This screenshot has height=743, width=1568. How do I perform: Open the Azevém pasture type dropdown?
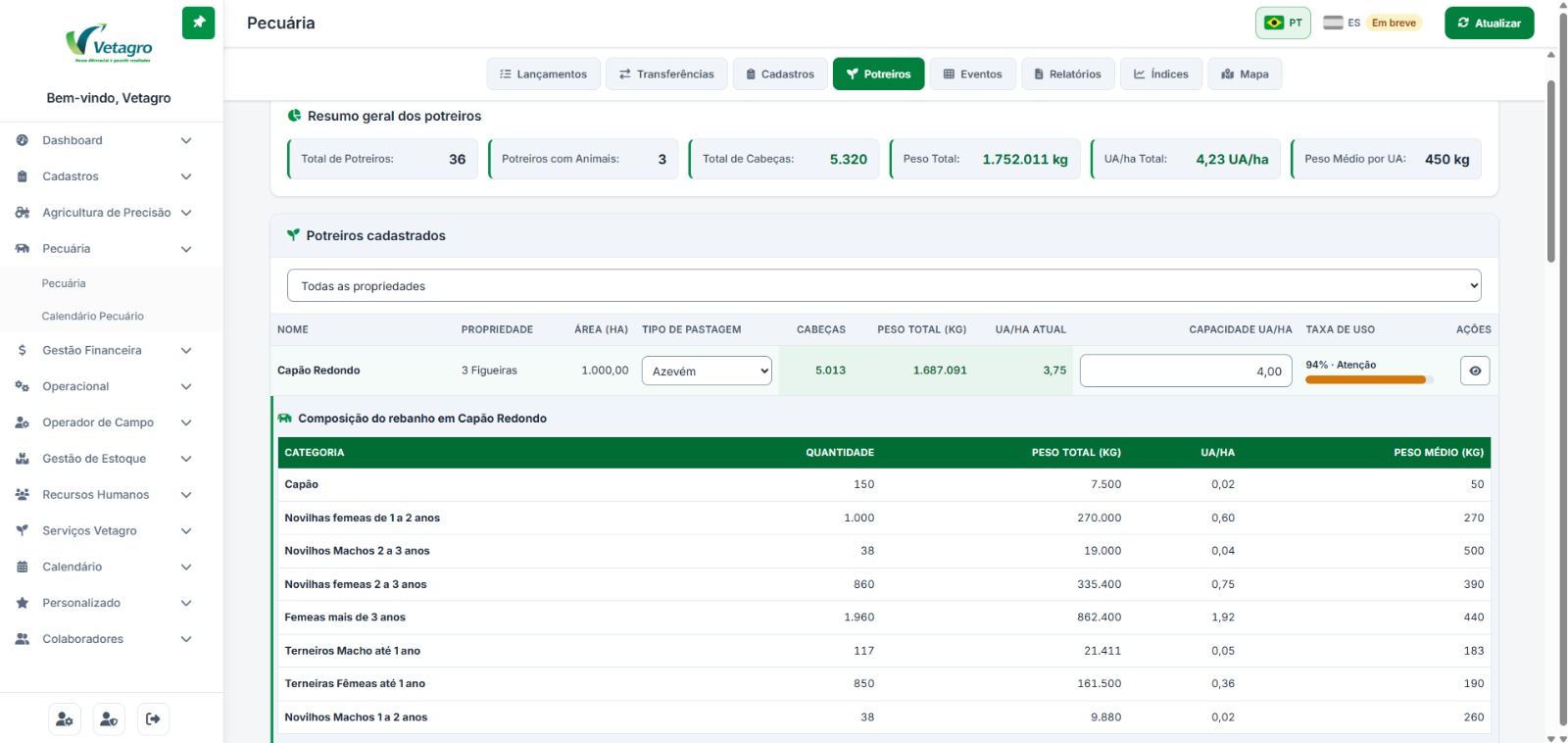coord(707,371)
